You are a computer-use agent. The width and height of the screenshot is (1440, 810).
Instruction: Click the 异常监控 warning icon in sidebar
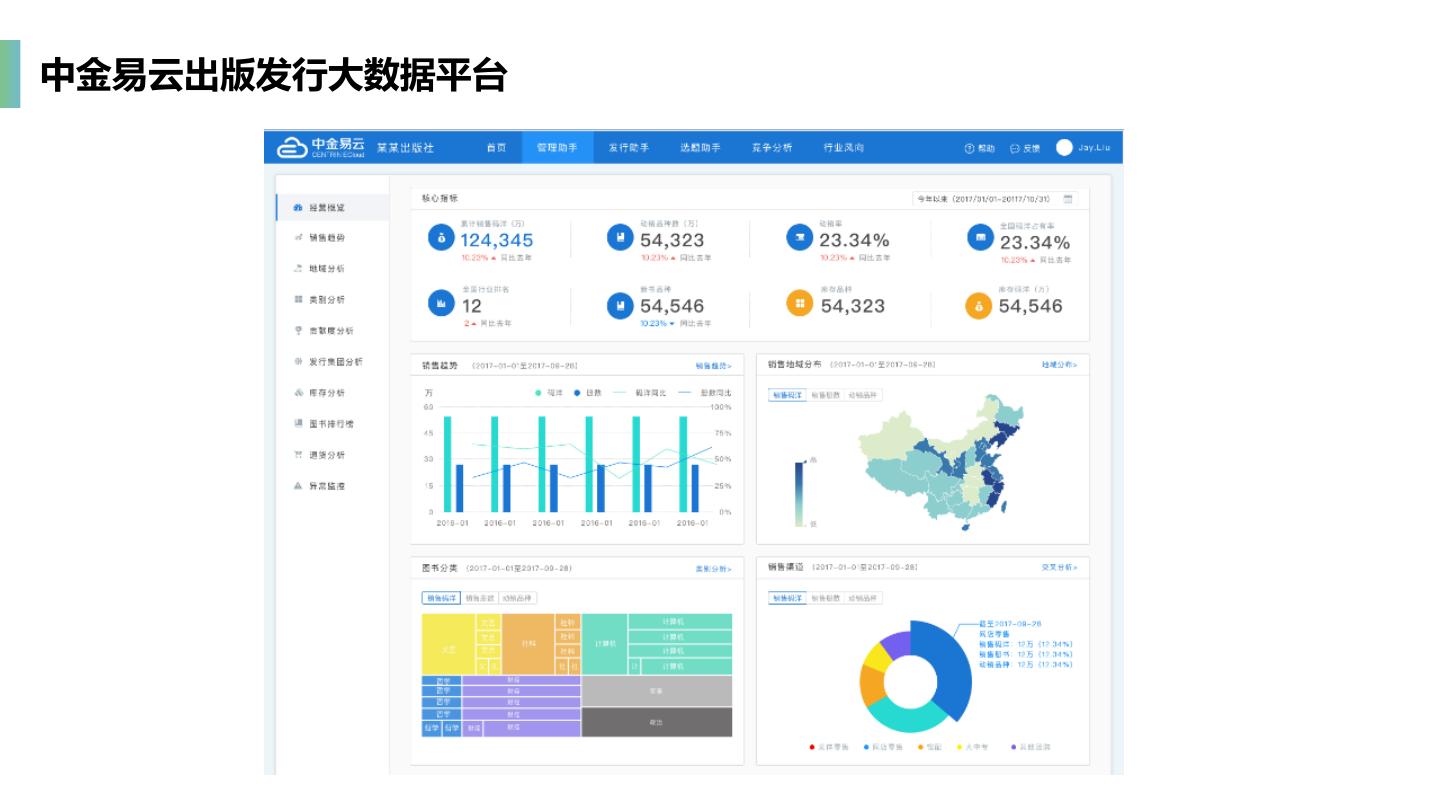tap(297, 486)
